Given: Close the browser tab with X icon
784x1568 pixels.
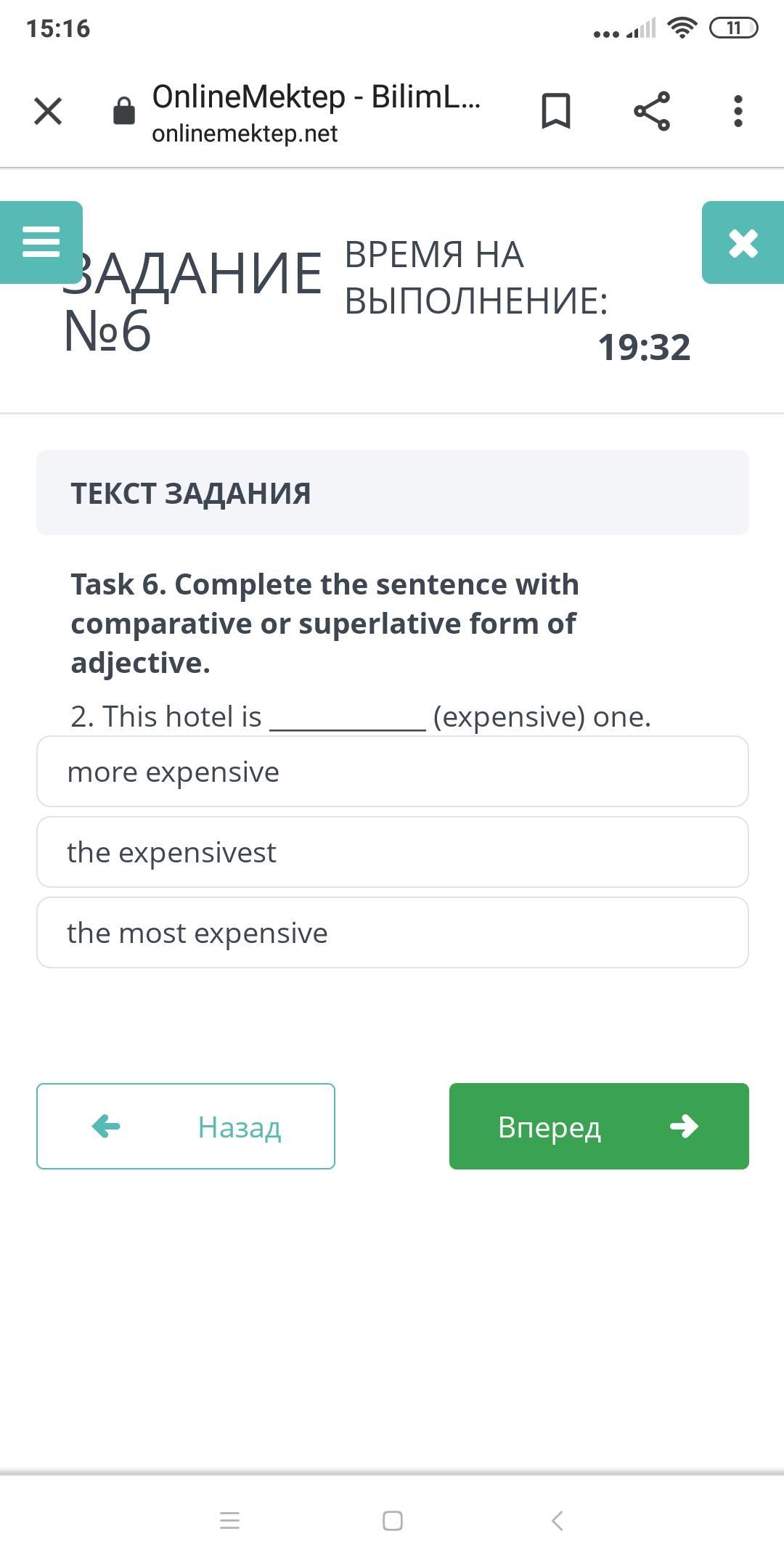Looking at the screenshot, I should click(x=48, y=111).
